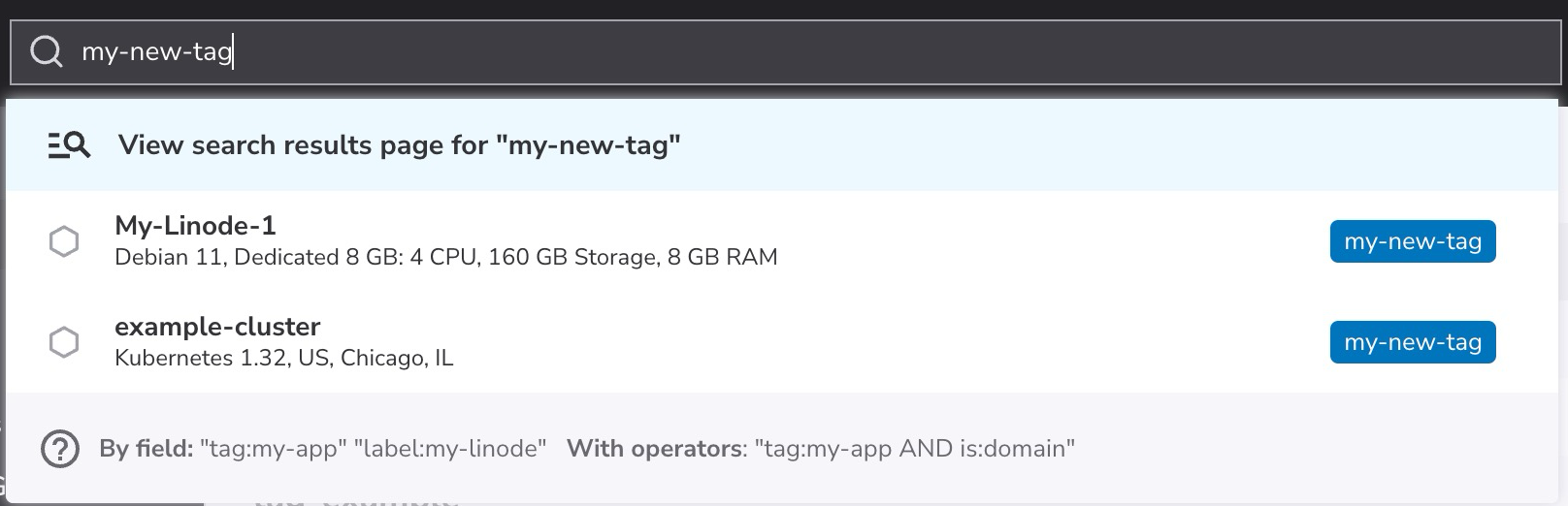
Task: Click the hexagon icon next to My-Linode-1
Action: point(64,241)
